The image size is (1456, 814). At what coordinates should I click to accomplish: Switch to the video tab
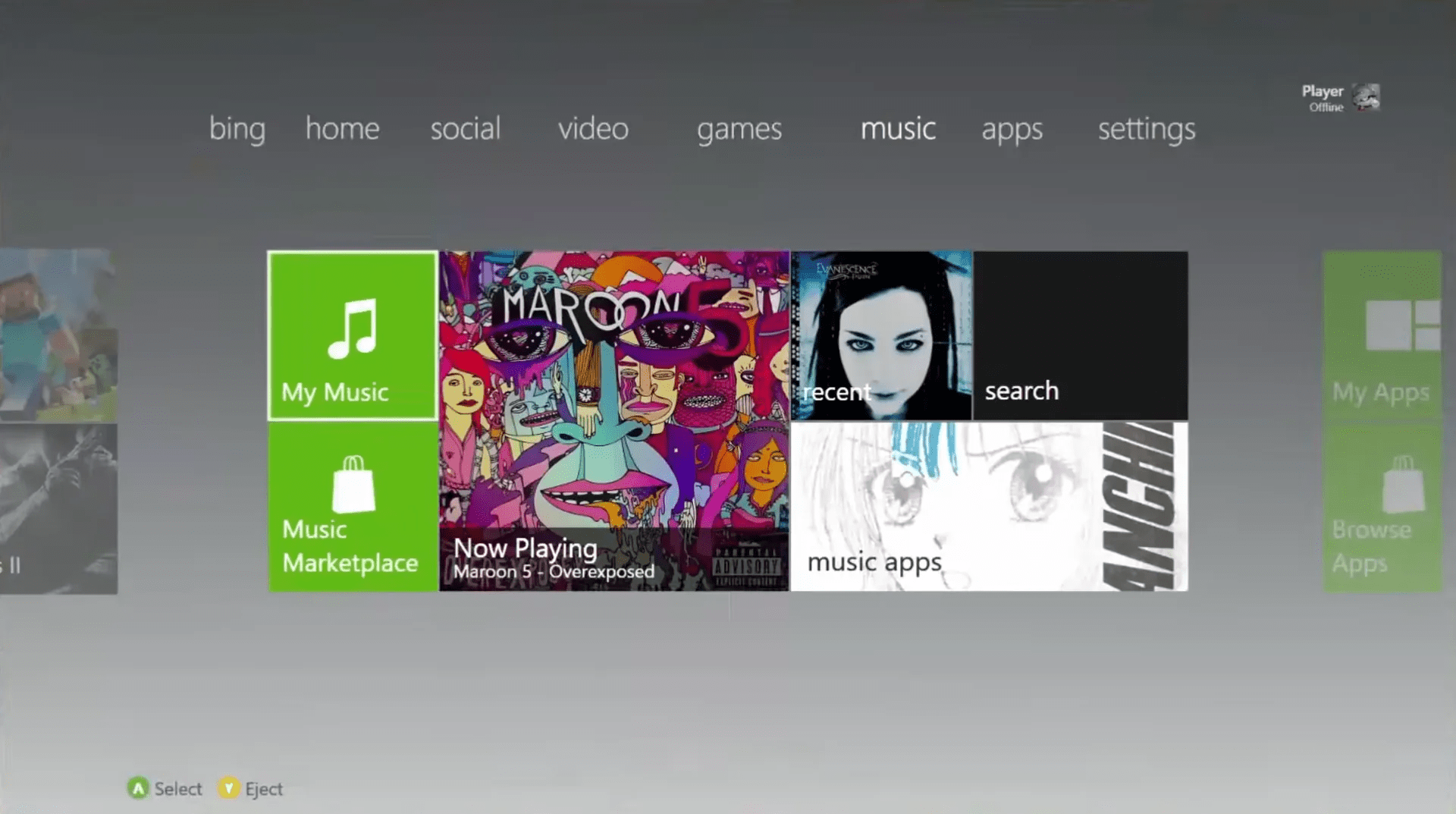tap(594, 128)
